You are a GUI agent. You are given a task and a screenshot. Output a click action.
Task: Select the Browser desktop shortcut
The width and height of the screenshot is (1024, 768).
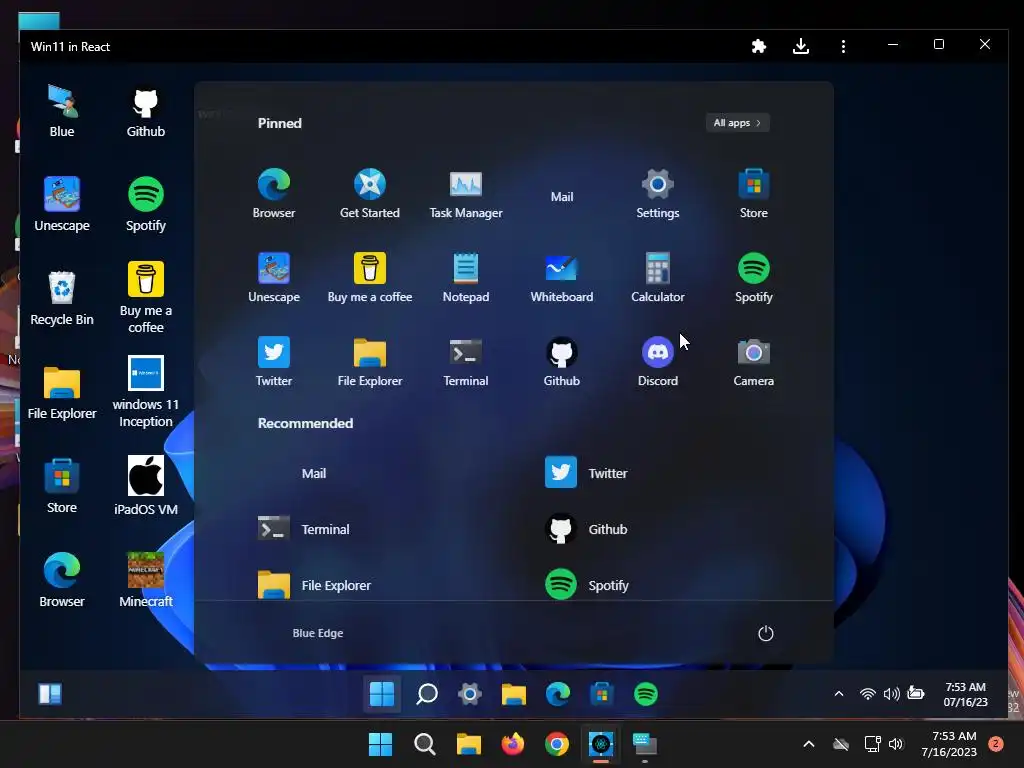point(62,580)
